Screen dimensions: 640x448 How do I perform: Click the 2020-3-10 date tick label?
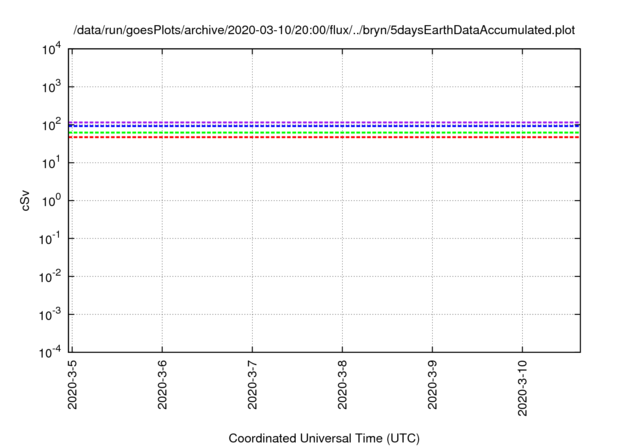tap(522, 388)
